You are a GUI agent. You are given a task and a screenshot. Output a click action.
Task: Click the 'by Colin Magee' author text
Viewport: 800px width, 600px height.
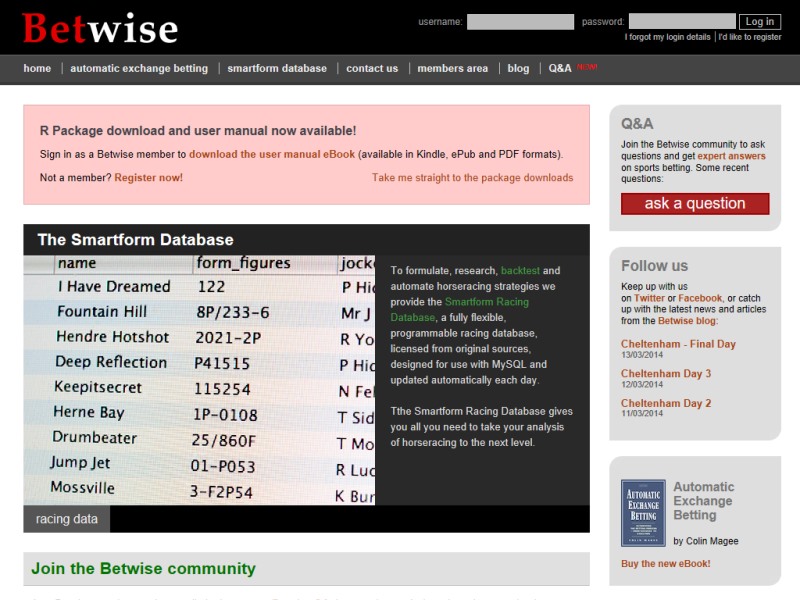coord(706,541)
